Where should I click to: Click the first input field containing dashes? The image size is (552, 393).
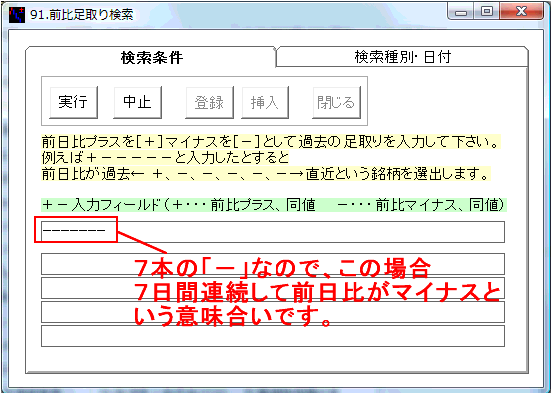pos(273,232)
